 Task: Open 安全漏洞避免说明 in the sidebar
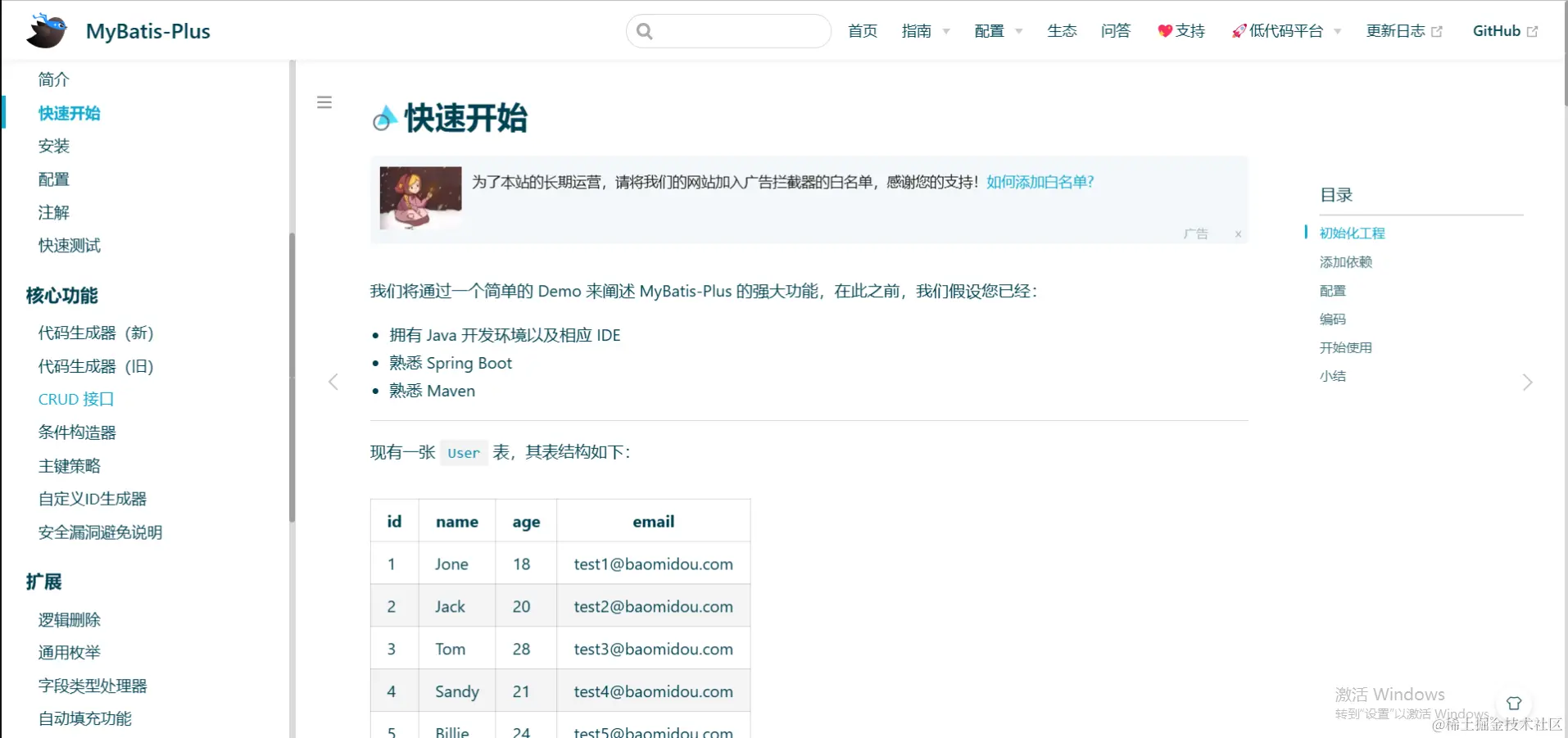click(x=100, y=532)
